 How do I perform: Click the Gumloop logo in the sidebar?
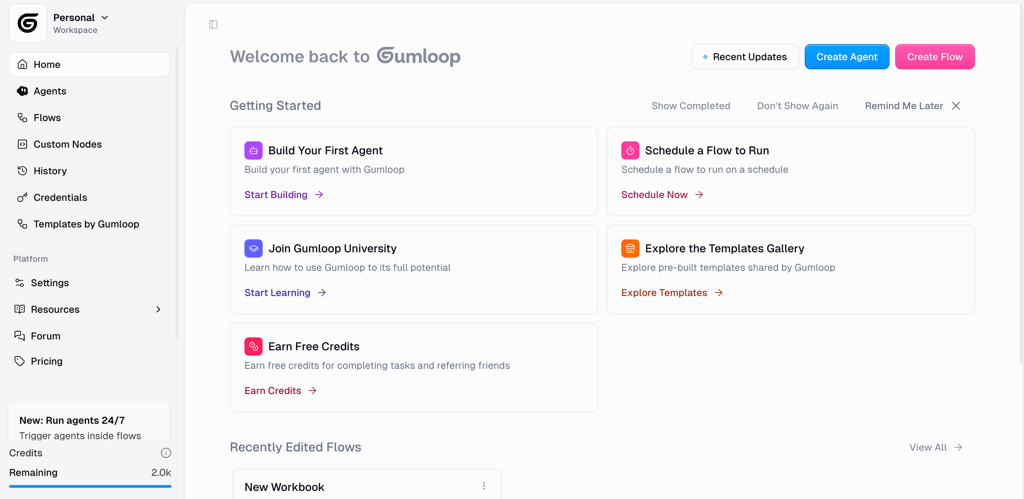pos(27,24)
